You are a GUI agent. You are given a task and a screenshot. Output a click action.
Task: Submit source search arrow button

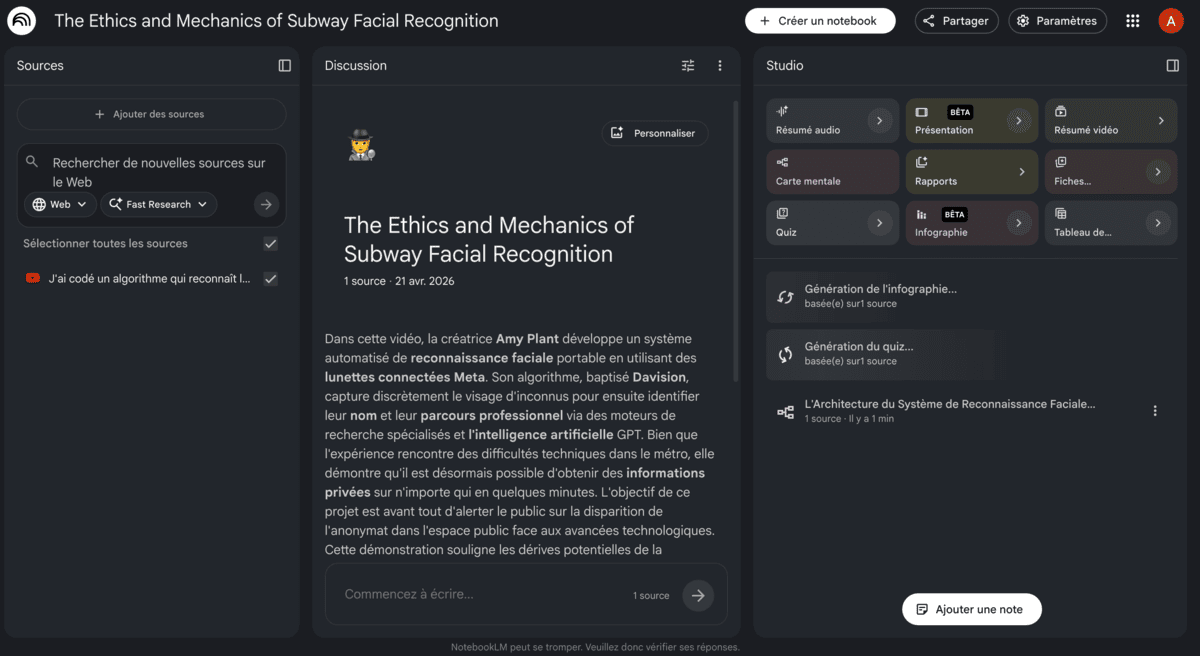pos(266,204)
